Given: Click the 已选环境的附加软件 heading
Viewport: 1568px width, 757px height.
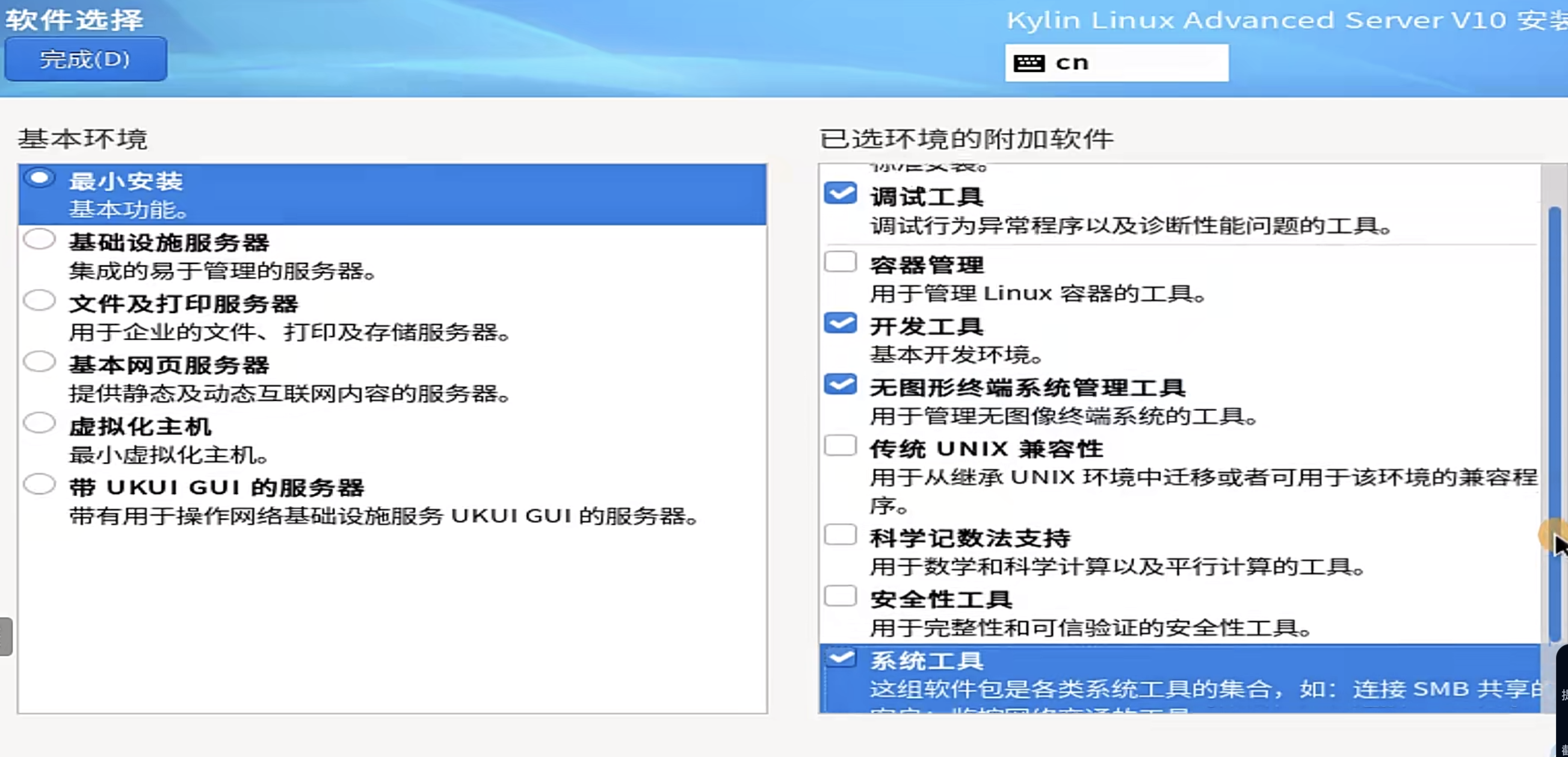Looking at the screenshot, I should coord(968,139).
